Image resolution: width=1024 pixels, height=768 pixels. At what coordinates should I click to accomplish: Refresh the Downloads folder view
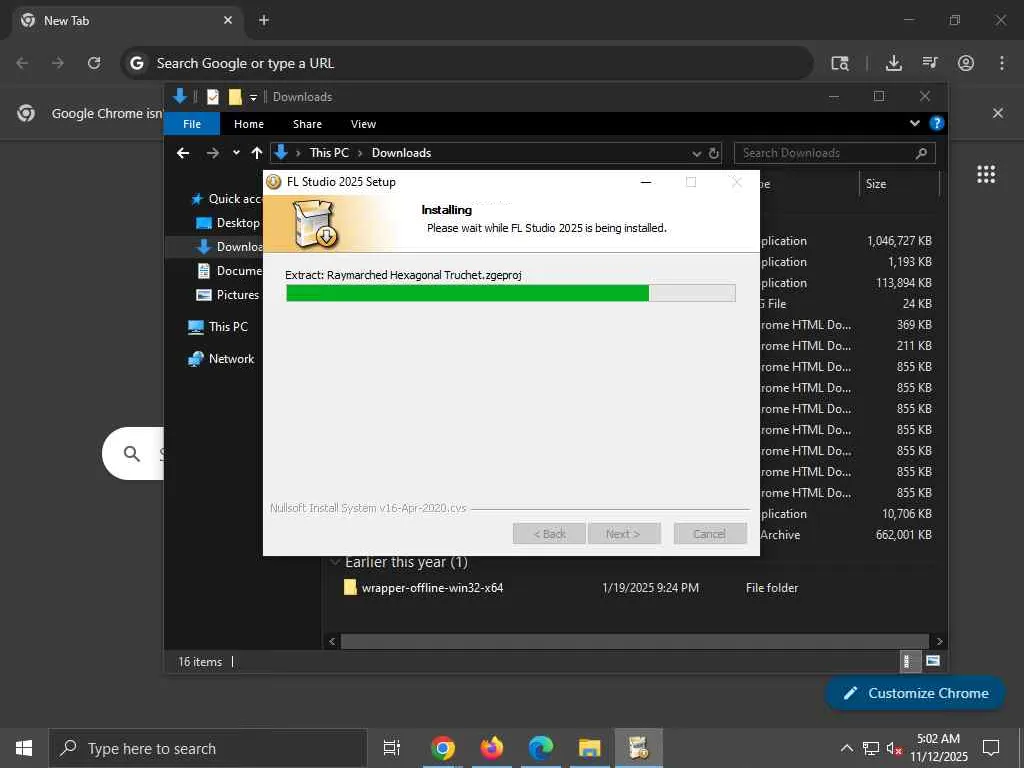pyautogui.click(x=714, y=153)
